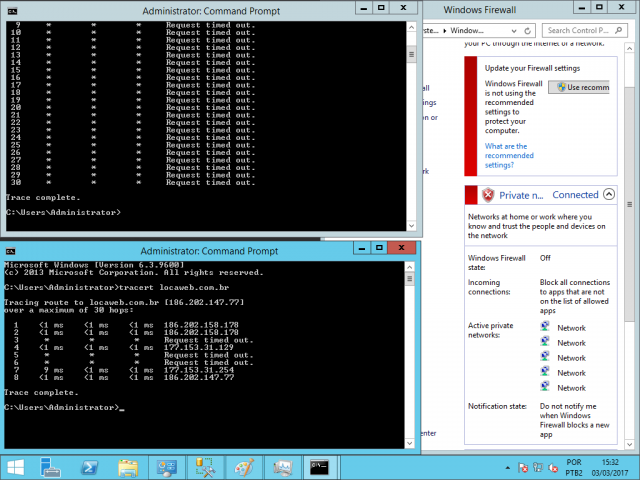Click hop 7 address 177.153.31.254
This screenshot has height=480, width=640.
coord(199,370)
